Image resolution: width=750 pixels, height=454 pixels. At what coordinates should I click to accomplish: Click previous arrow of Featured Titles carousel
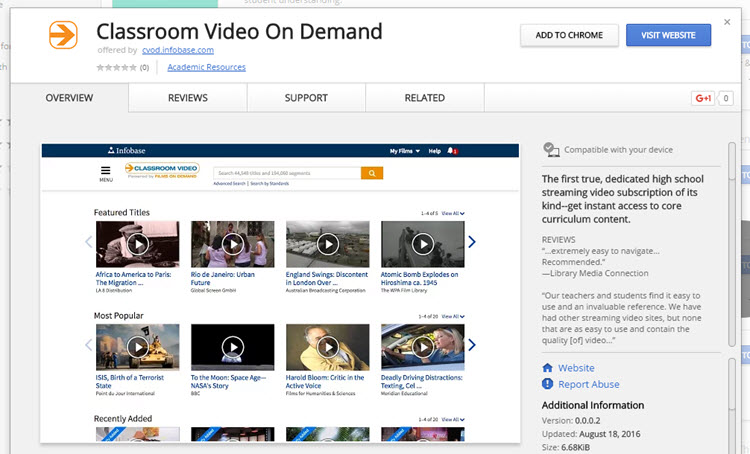(x=88, y=242)
